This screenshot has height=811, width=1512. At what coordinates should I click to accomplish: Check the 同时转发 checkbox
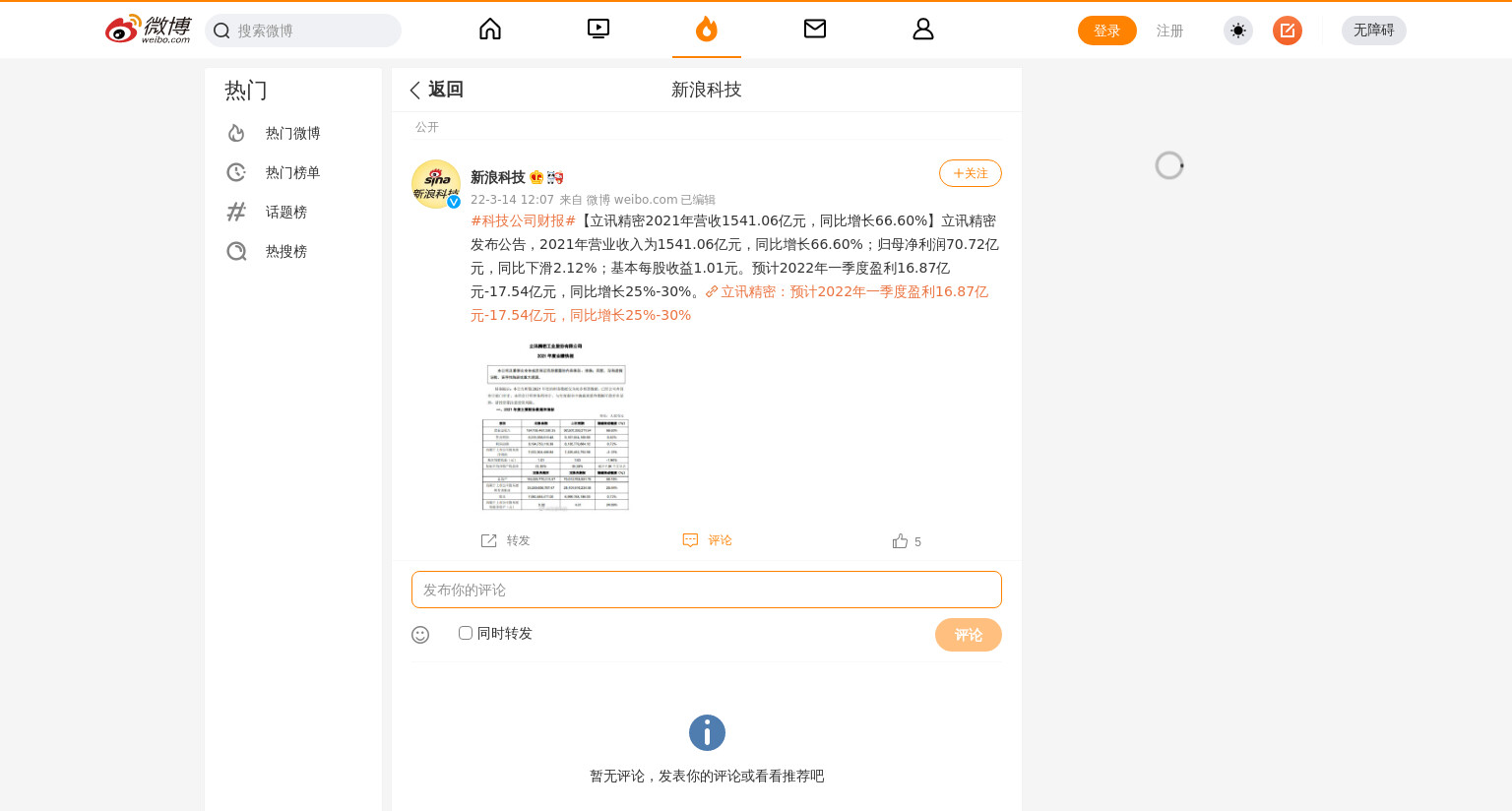point(466,633)
